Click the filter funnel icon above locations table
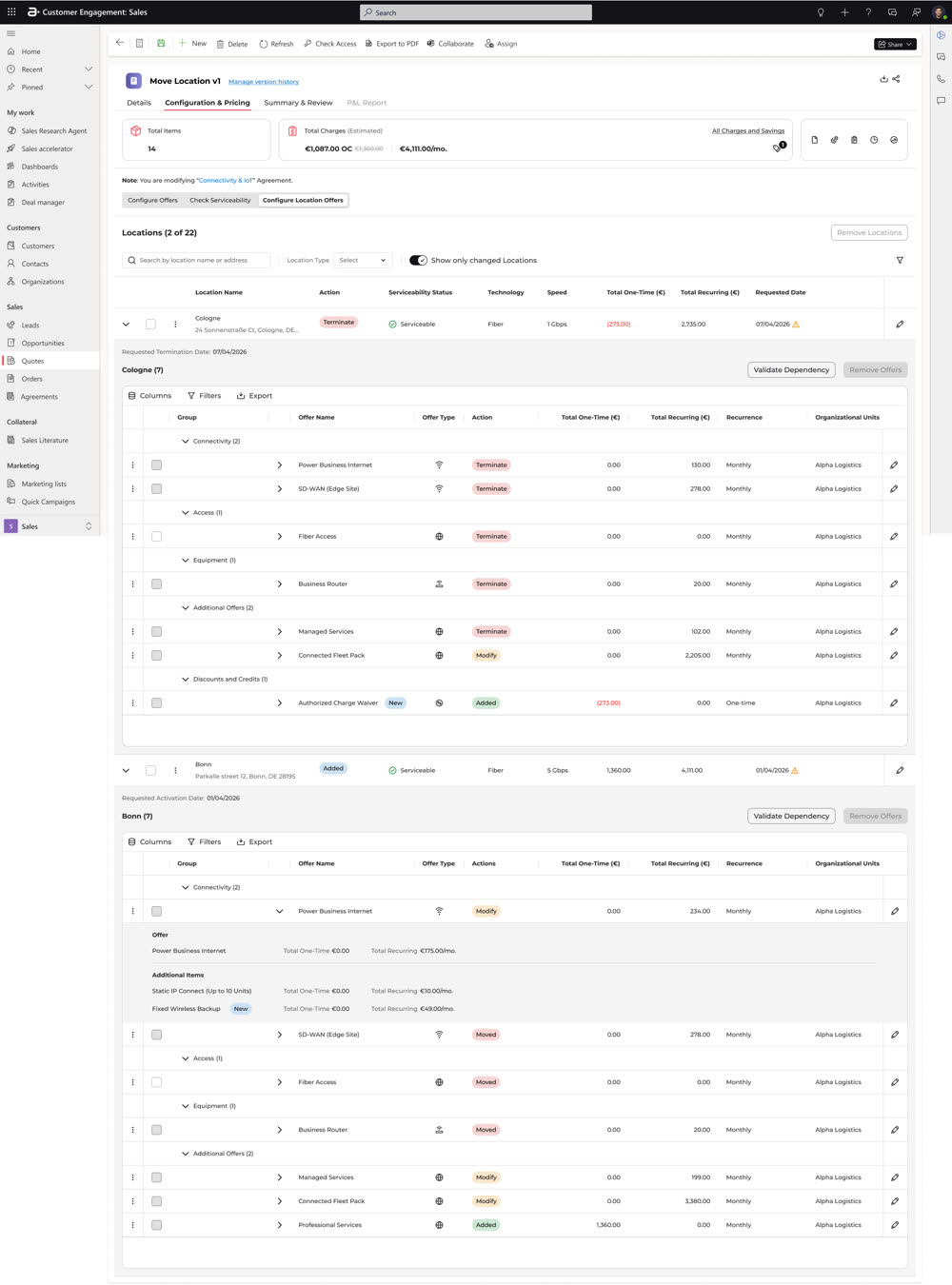Screen dimensions: 952x1285 pyautogui.click(x=900, y=260)
